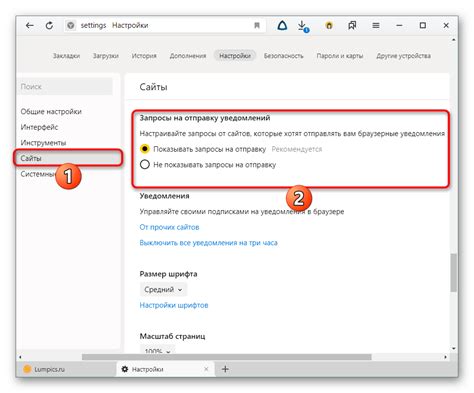Switch to the Lumpics.ru browser tab
Viewport: 474px width, 393px height.
(66, 369)
